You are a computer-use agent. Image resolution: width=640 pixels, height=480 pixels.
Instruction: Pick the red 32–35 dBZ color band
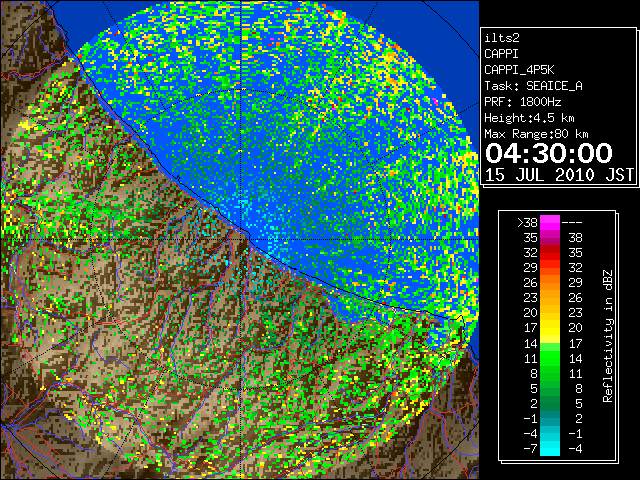click(x=550, y=253)
